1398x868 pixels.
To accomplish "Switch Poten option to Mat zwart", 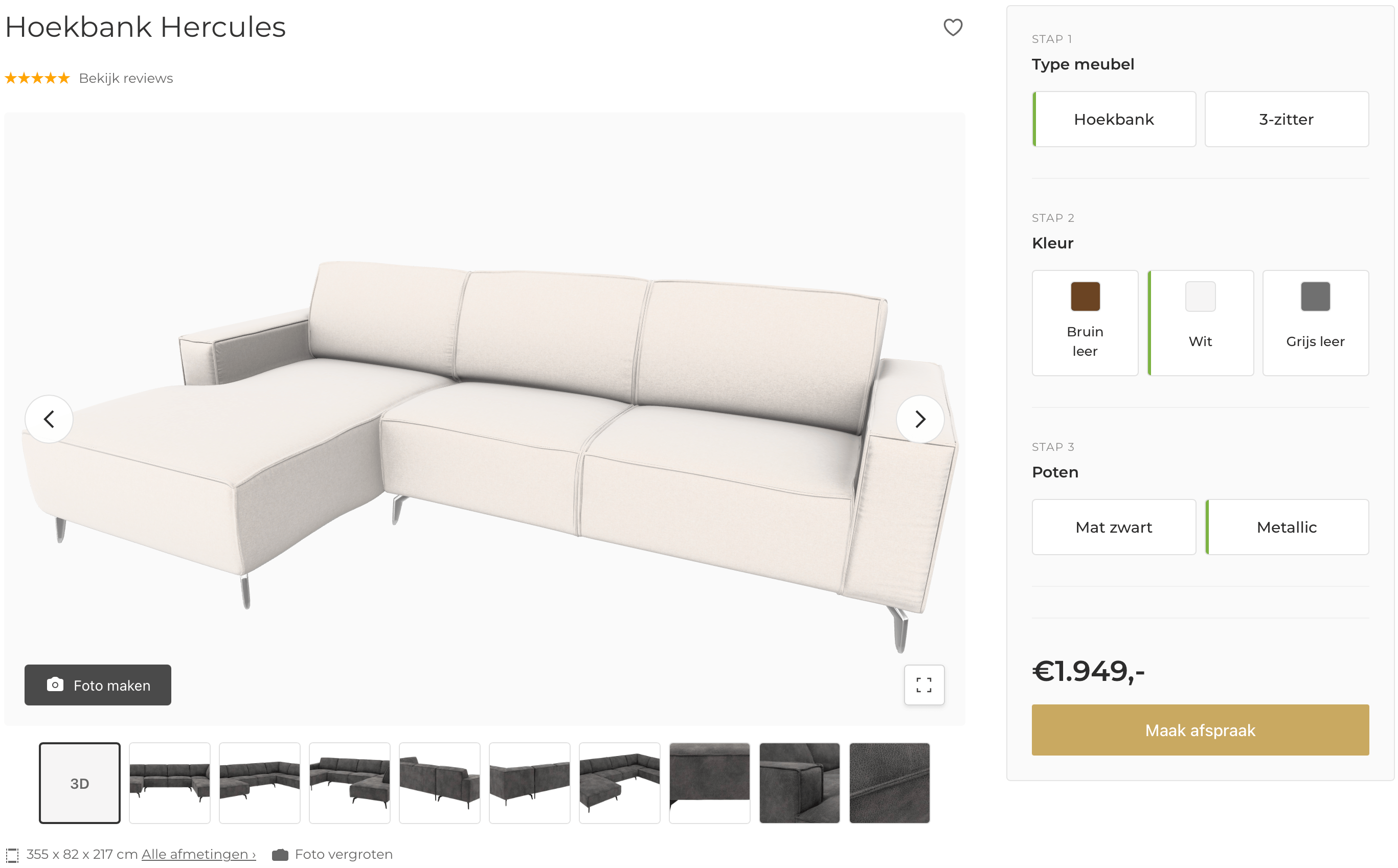I will coord(1113,527).
